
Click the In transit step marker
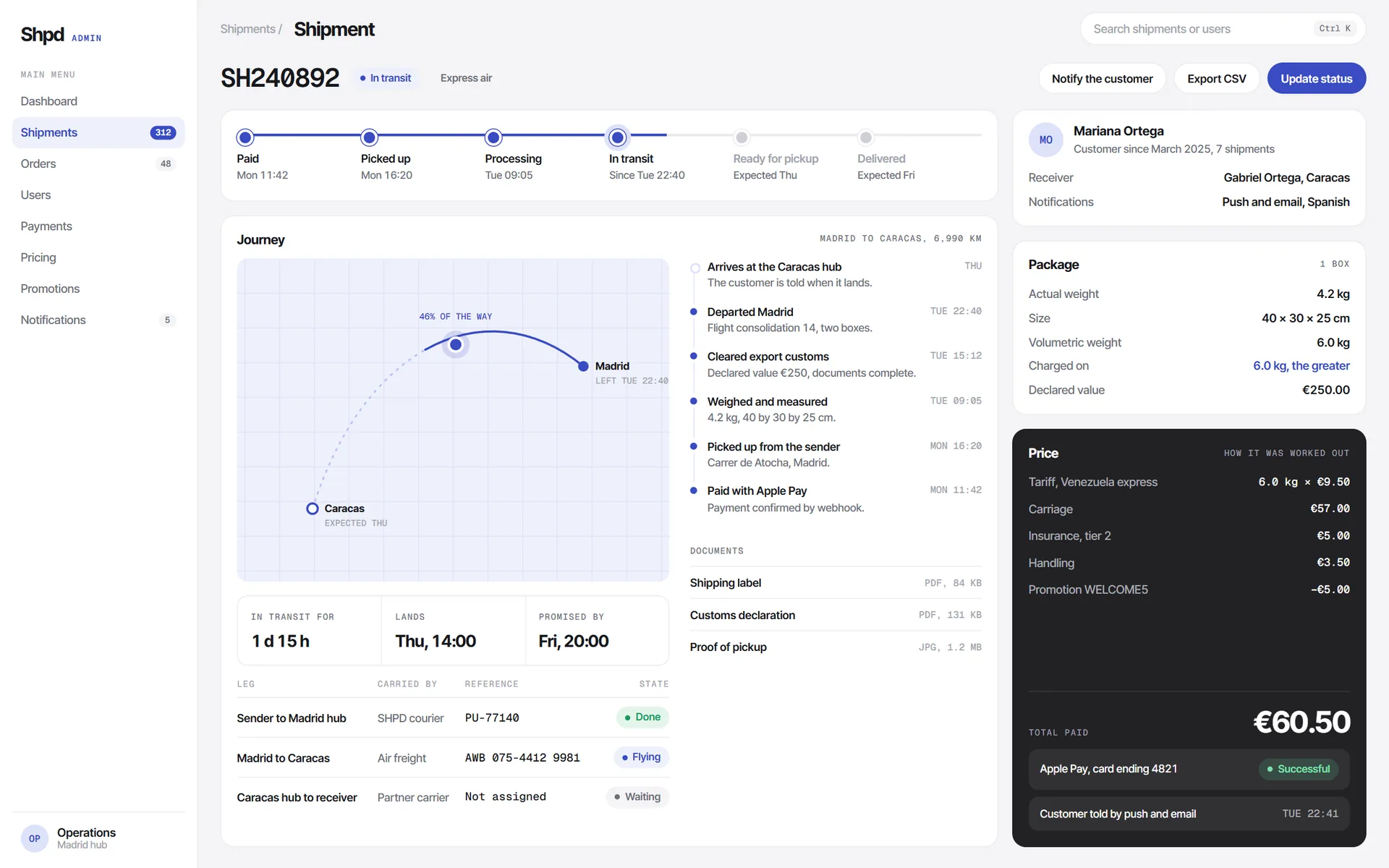[x=618, y=137]
